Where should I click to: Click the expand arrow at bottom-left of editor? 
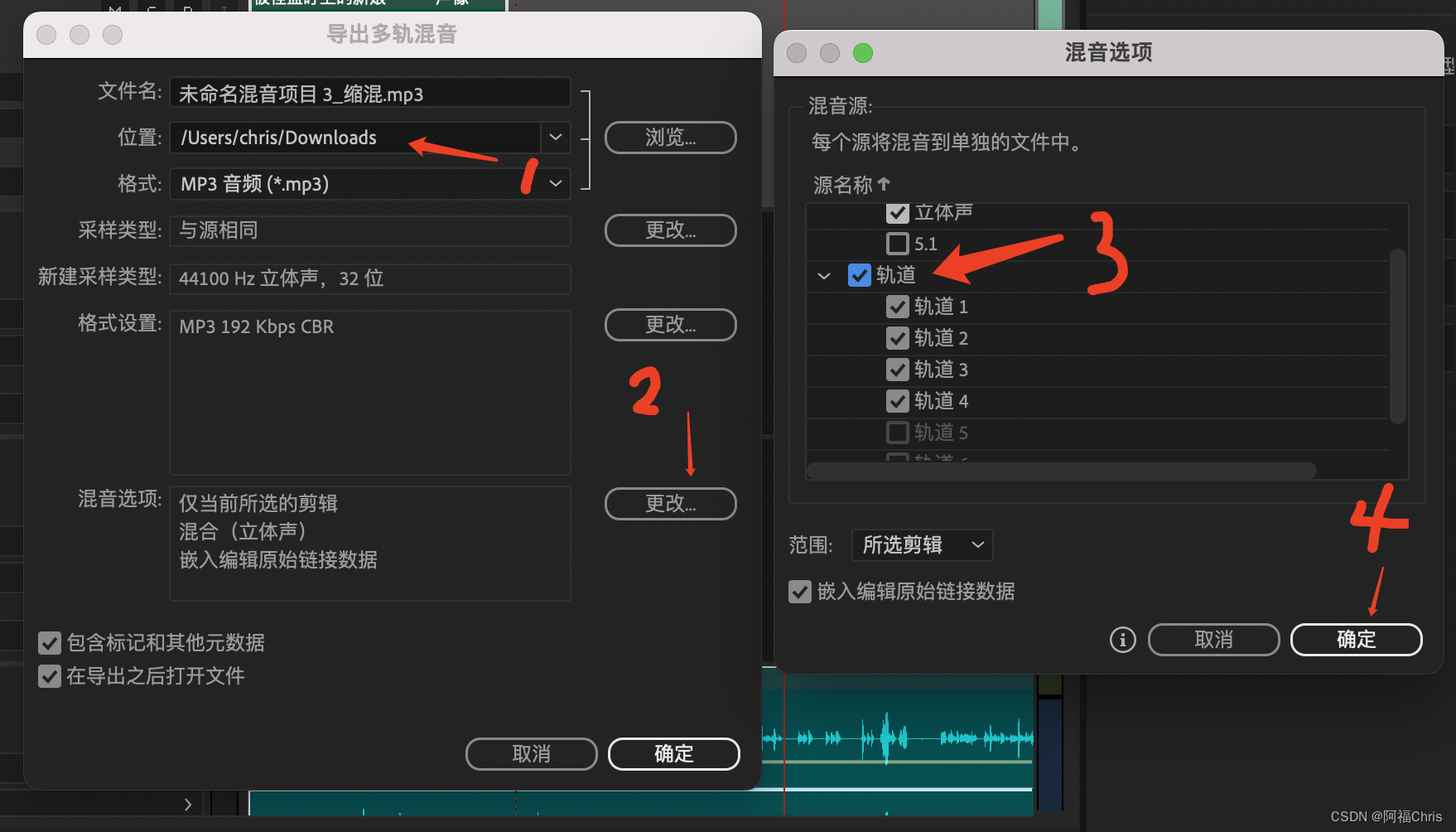pos(188,804)
